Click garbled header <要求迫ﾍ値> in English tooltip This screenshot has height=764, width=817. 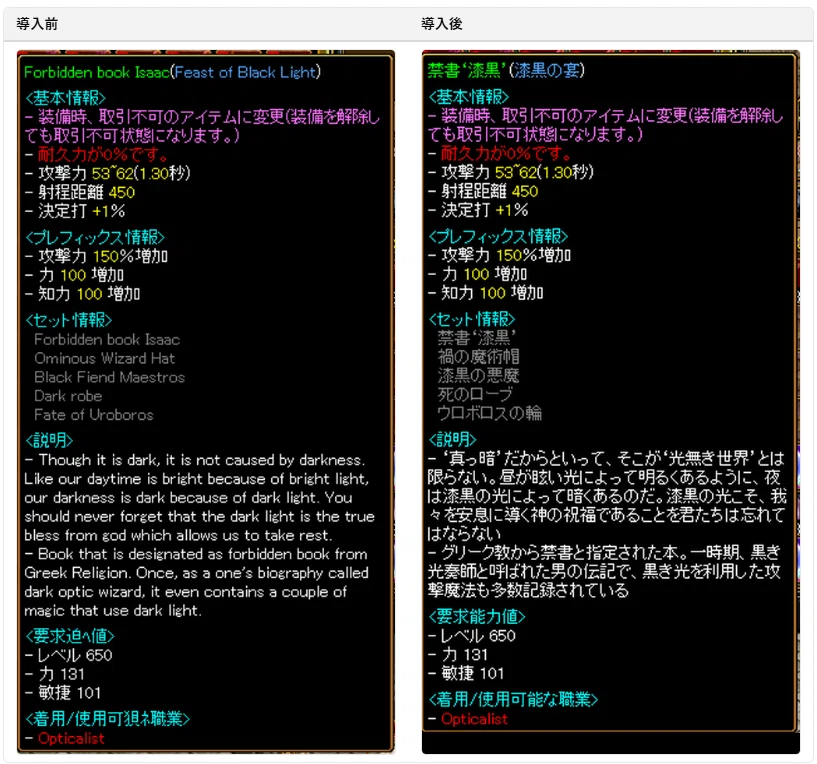(70, 636)
